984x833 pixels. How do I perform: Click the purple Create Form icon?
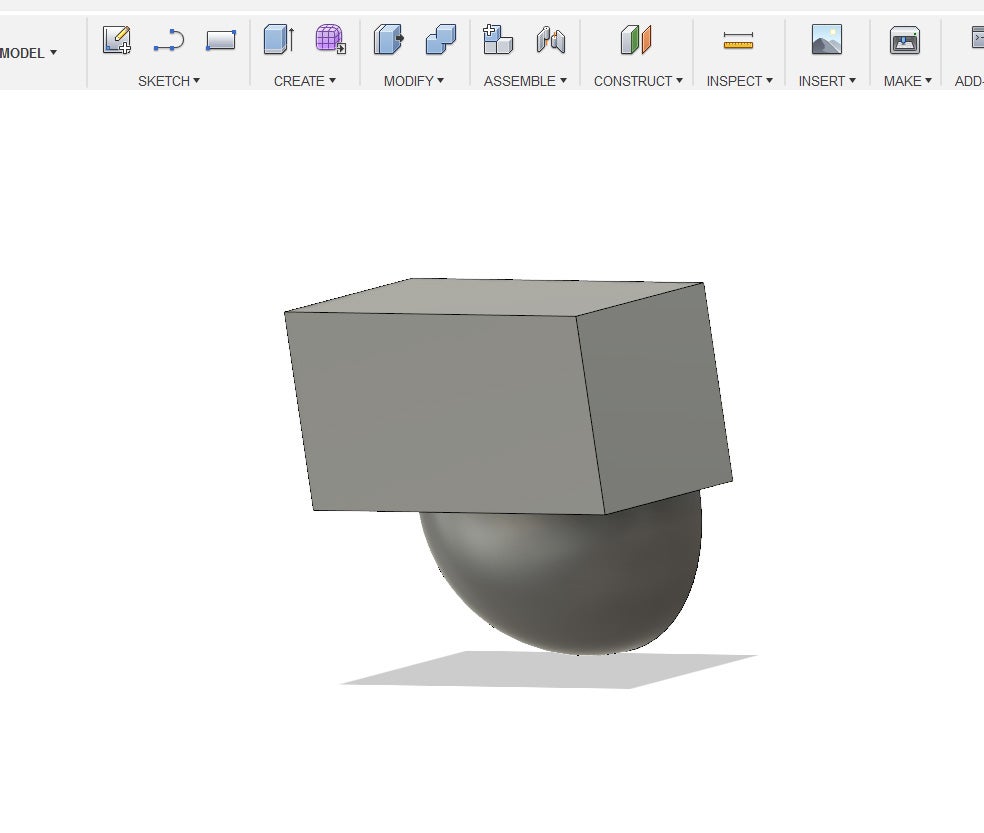[x=330, y=41]
